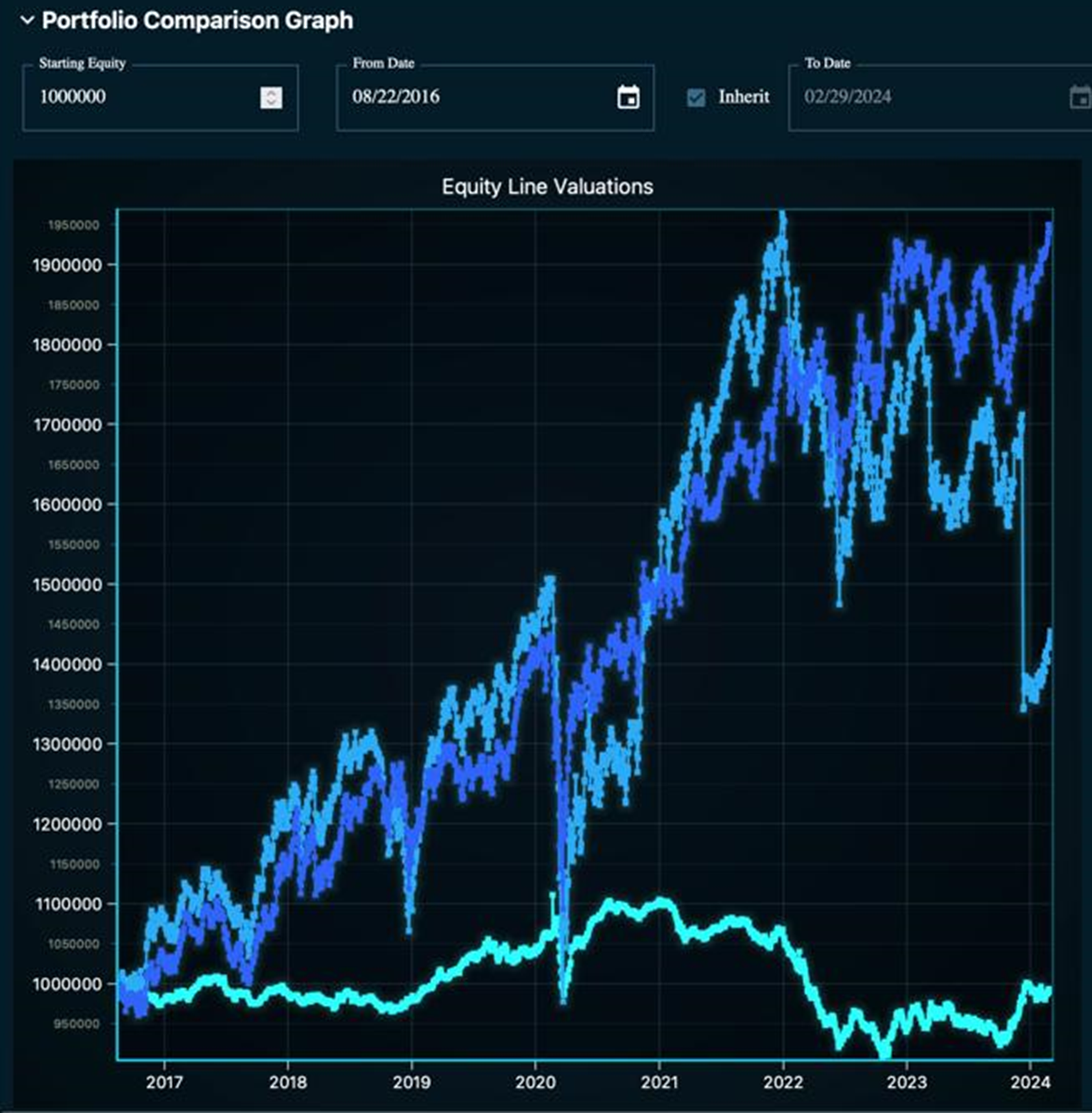Click the 1000000 y-axis value label
The width and height of the screenshot is (1092, 1113).
coord(67,984)
